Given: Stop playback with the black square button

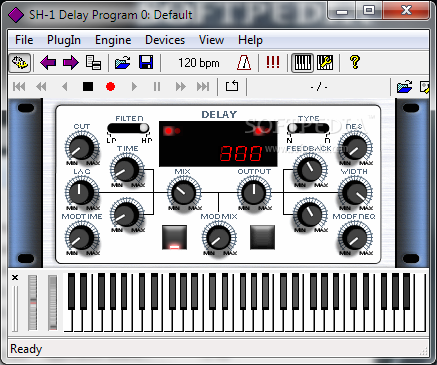Looking at the screenshot, I should [88, 87].
